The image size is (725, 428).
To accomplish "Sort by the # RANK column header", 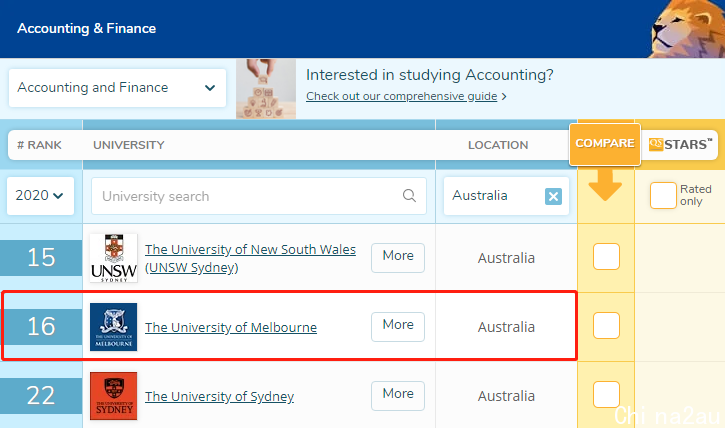I will [x=39, y=145].
